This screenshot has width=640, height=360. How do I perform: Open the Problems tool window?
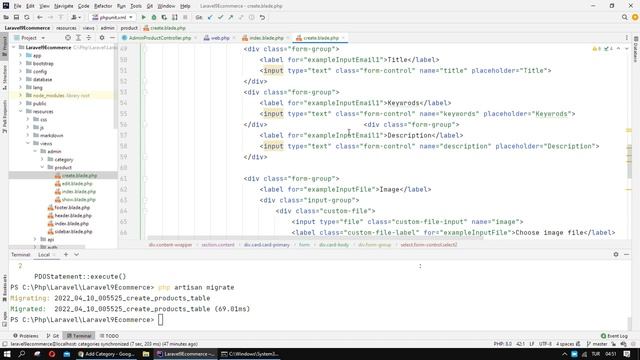pyautogui.click(x=26, y=336)
